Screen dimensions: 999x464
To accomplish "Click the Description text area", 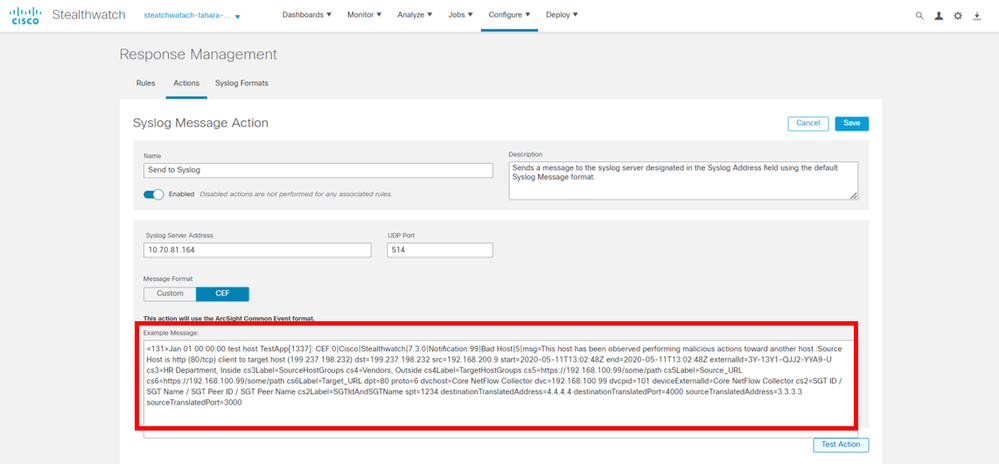I will (x=683, y=180).
